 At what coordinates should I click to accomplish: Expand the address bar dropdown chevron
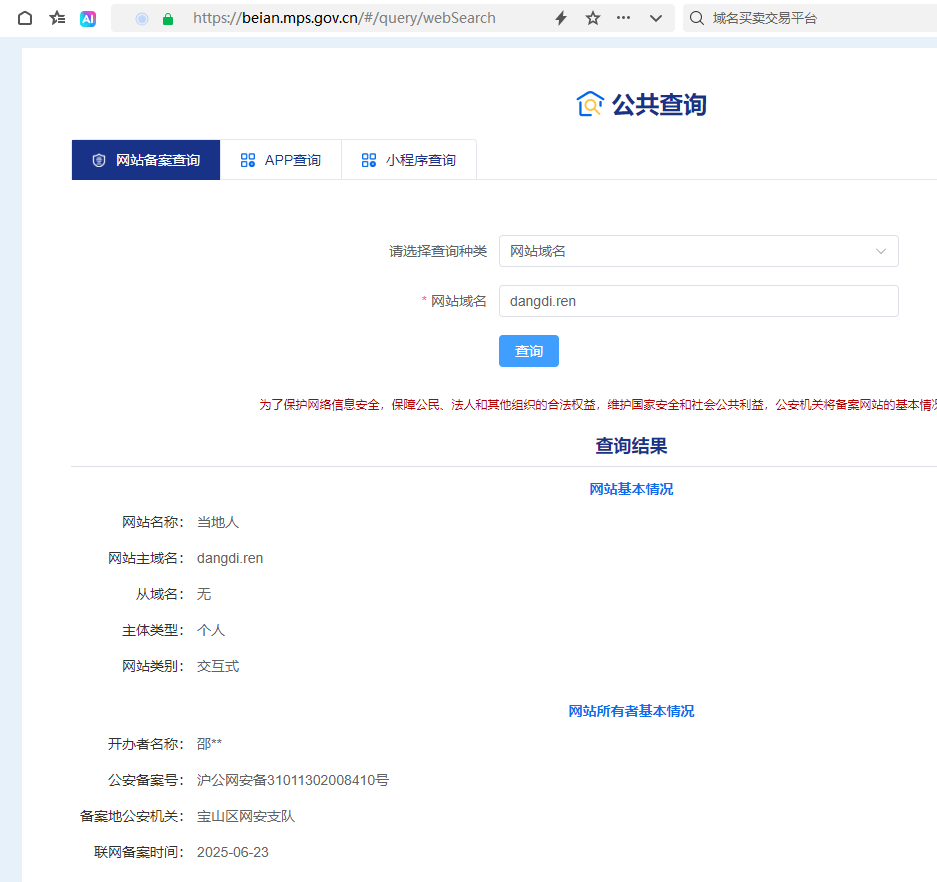pyautogui.click(x=656, y=19)
